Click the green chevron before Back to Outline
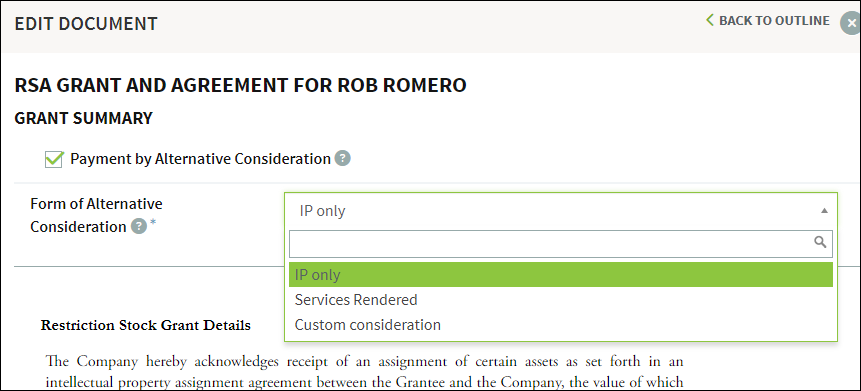The height and width of the screenshot is (391, 861). tap(709, 20)
